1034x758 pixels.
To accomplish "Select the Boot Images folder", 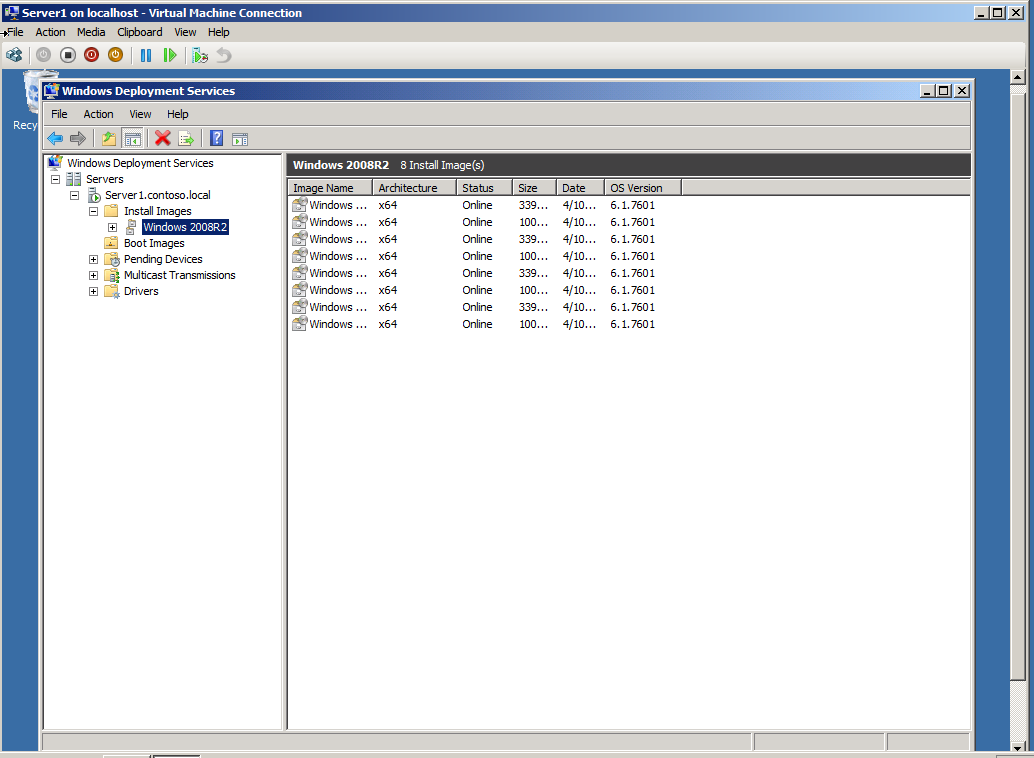I will tap(154, 243).
